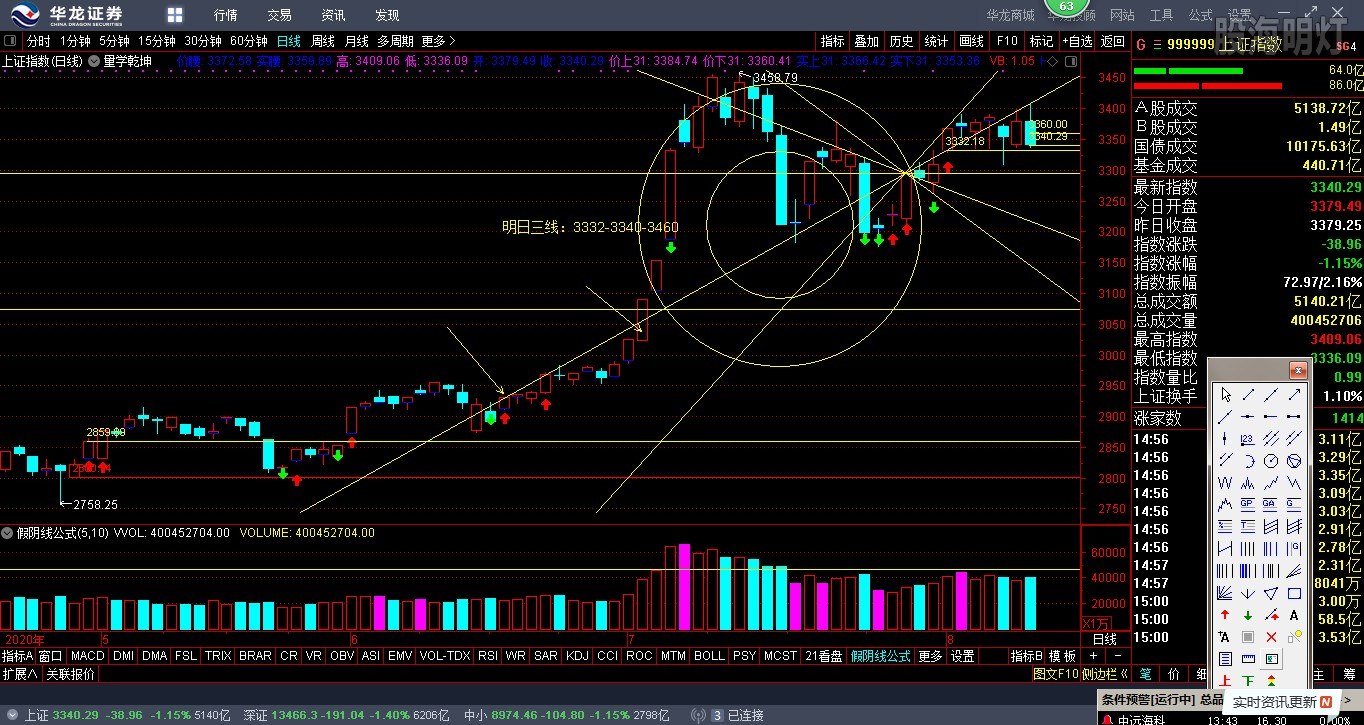Open the 更多 indicators list at bottom
The width and height of the screenshot is (1364, 725).
point(930,656)
